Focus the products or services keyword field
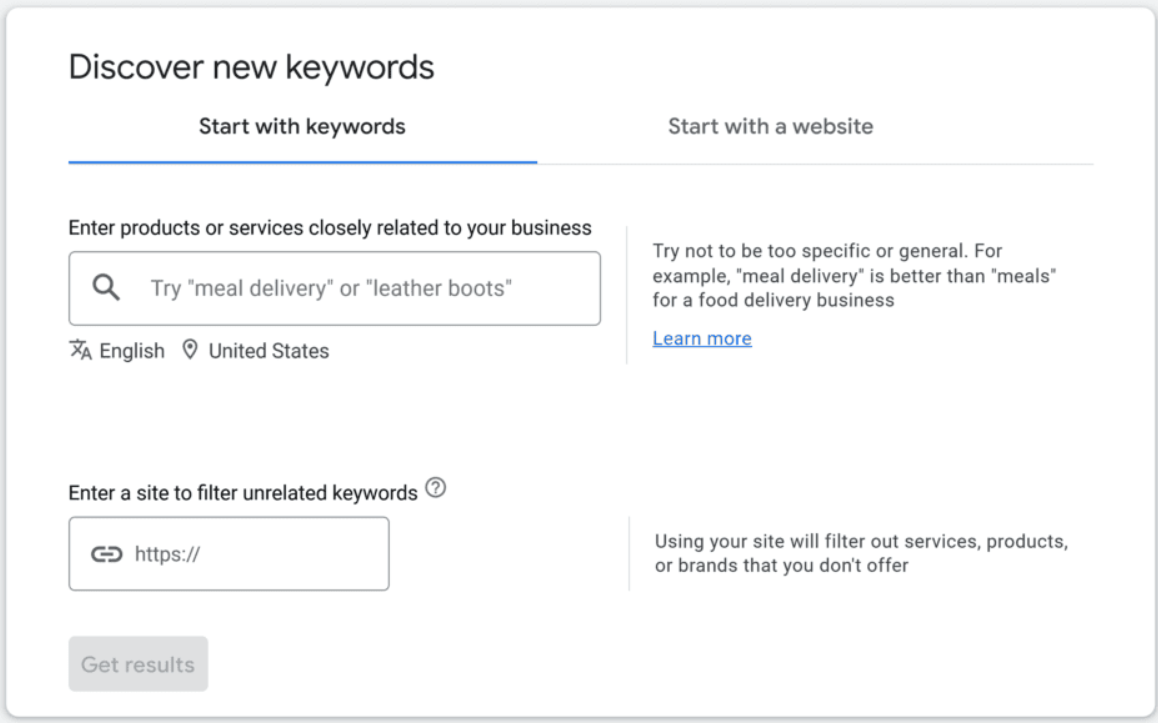This screenshot has width=1158, height=723. 370,288
